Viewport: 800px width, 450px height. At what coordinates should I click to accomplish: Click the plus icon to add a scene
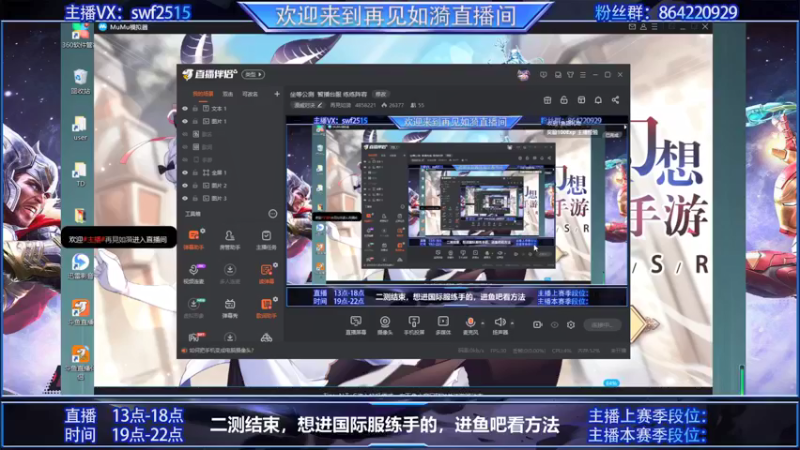[x=277, y=94]
